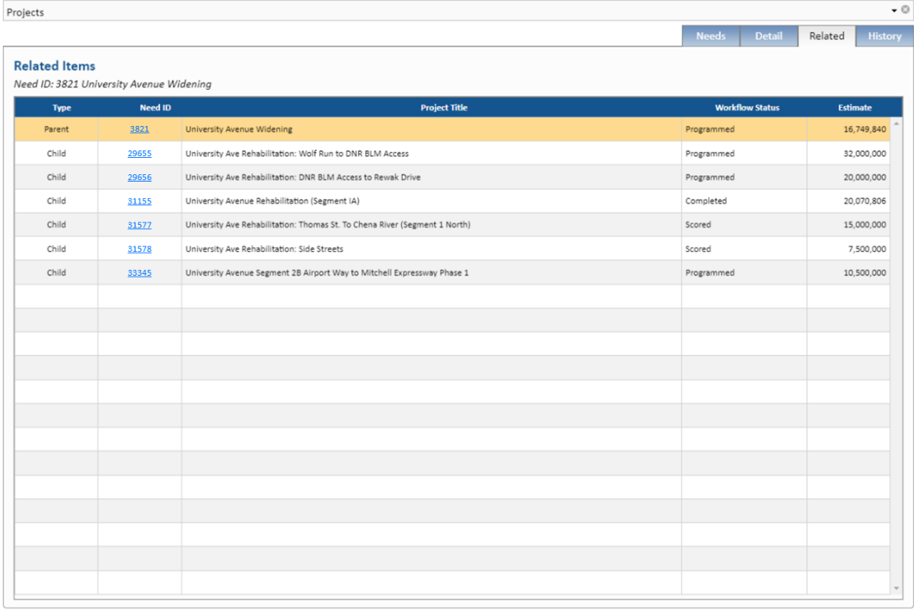The height and width of the screenshot is (611, 914).
Task: Click the 'Completed' workflow status cell
Action: tap(744, 201)
